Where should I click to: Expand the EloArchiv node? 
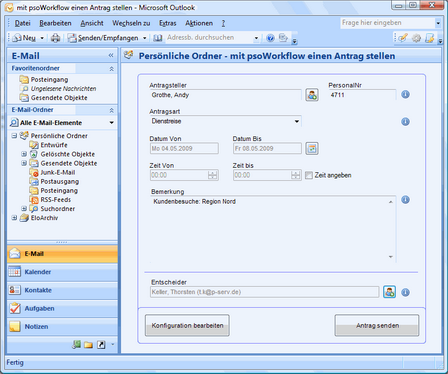(14, 218)
